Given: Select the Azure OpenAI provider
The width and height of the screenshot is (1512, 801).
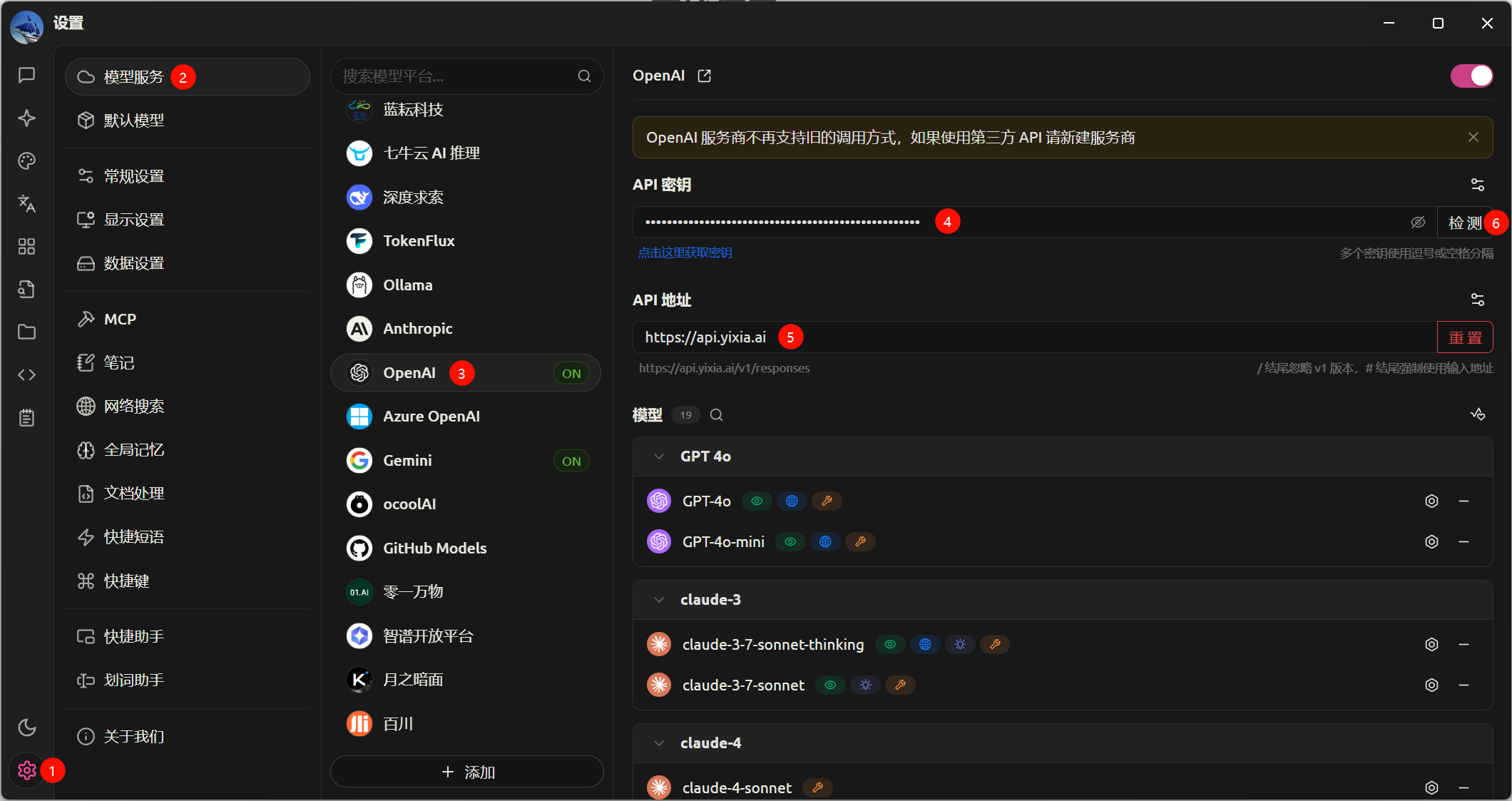Looking at the screenshot, I should pos(466,417).
